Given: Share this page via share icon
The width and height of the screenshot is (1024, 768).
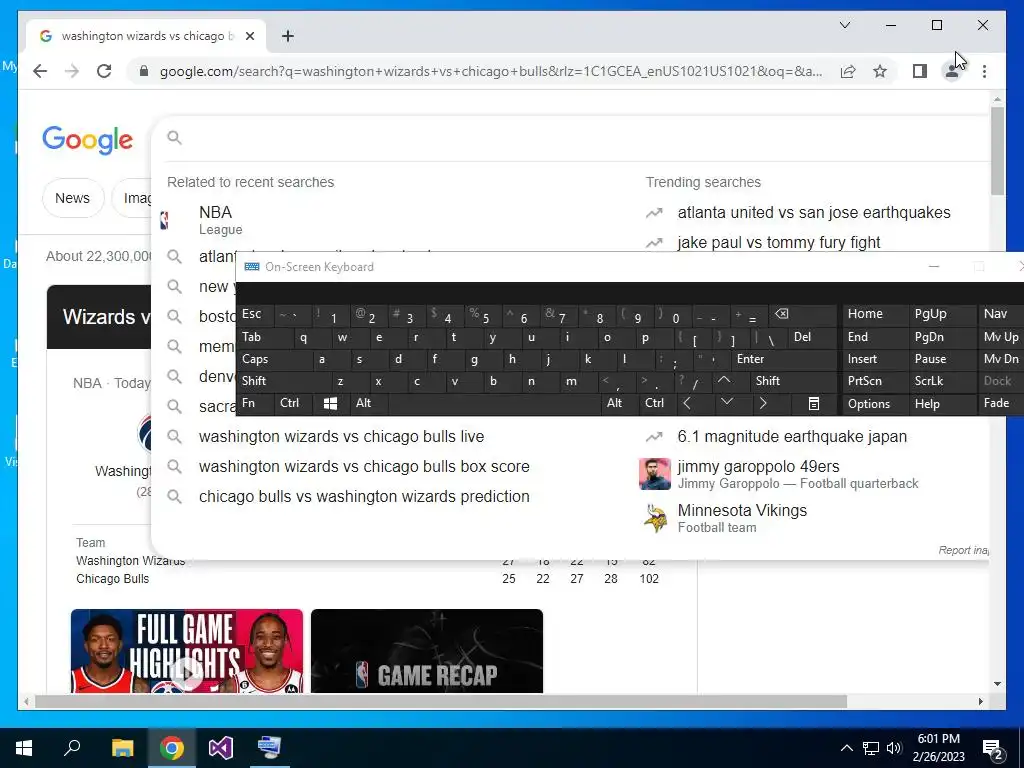Looking at the screenshot, I should click(x=848, y=71).
